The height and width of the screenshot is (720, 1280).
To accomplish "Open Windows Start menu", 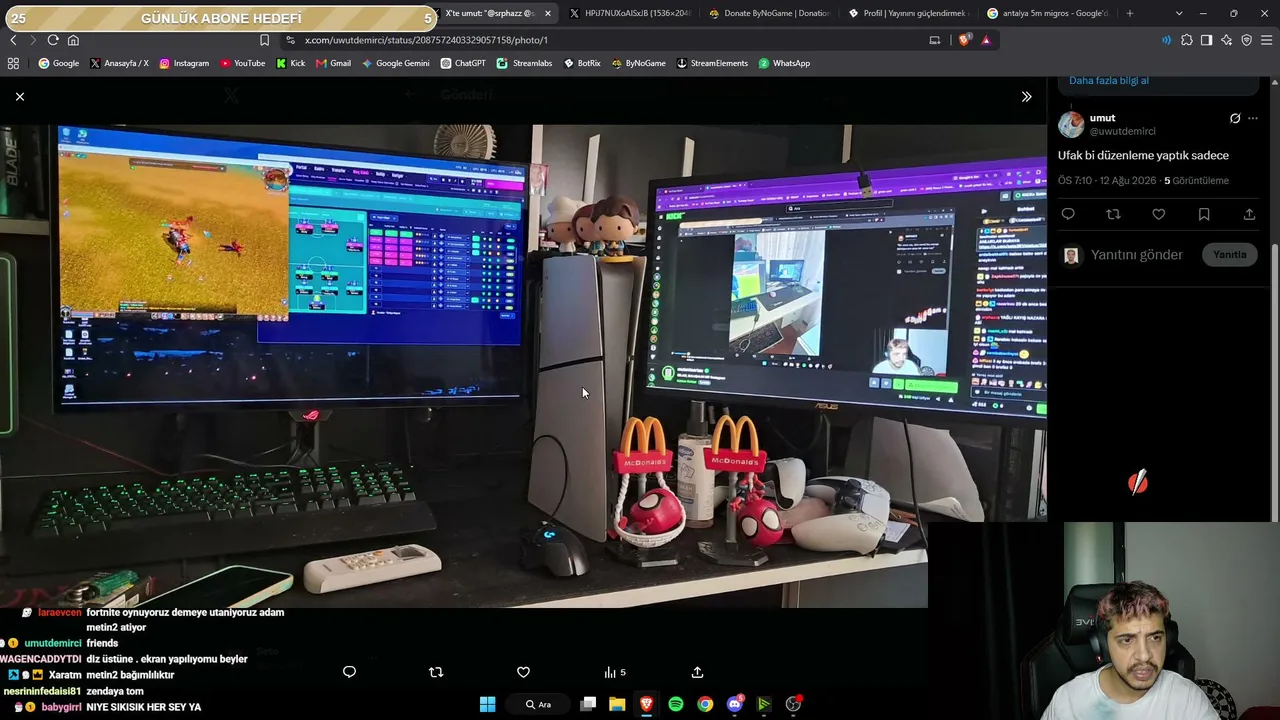I will (487, 704).
